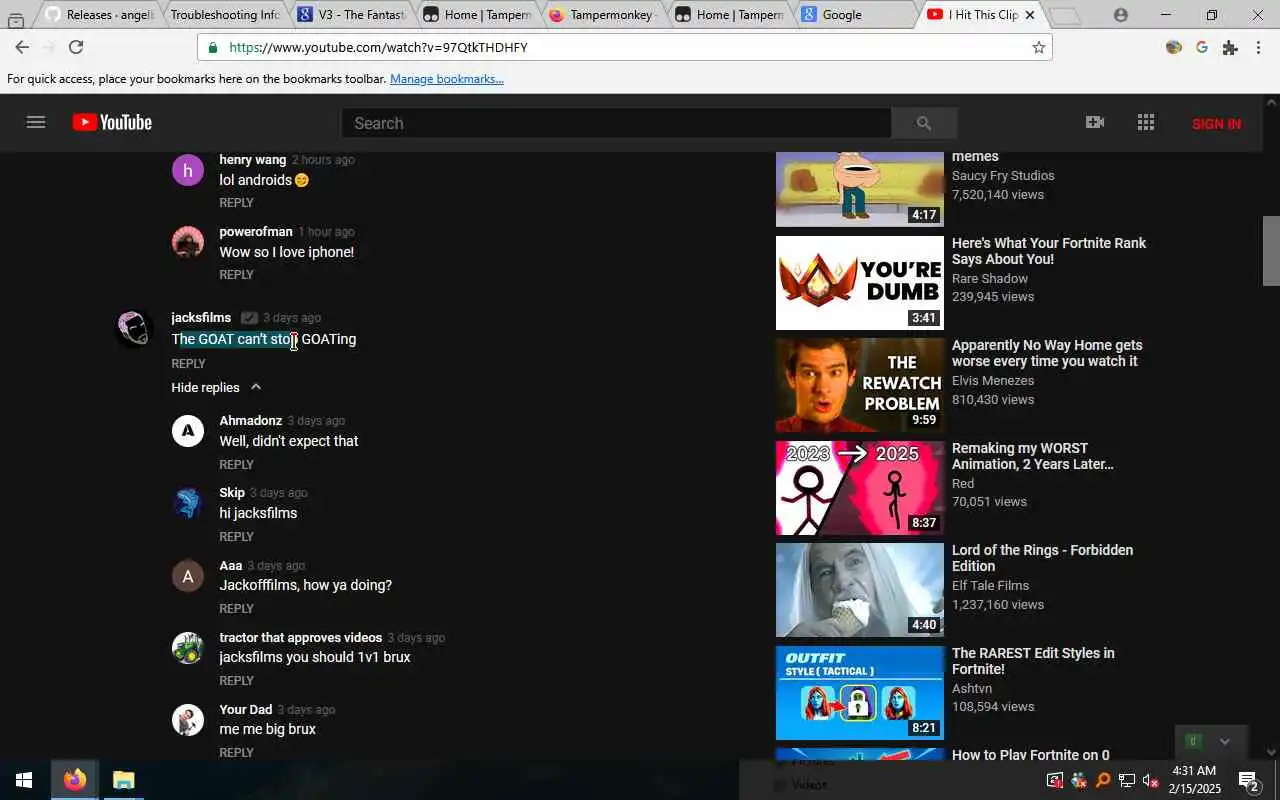Reply to henry wang's comment
Viewport: 1280px width, 800px height.
click(x=237, y=203)
